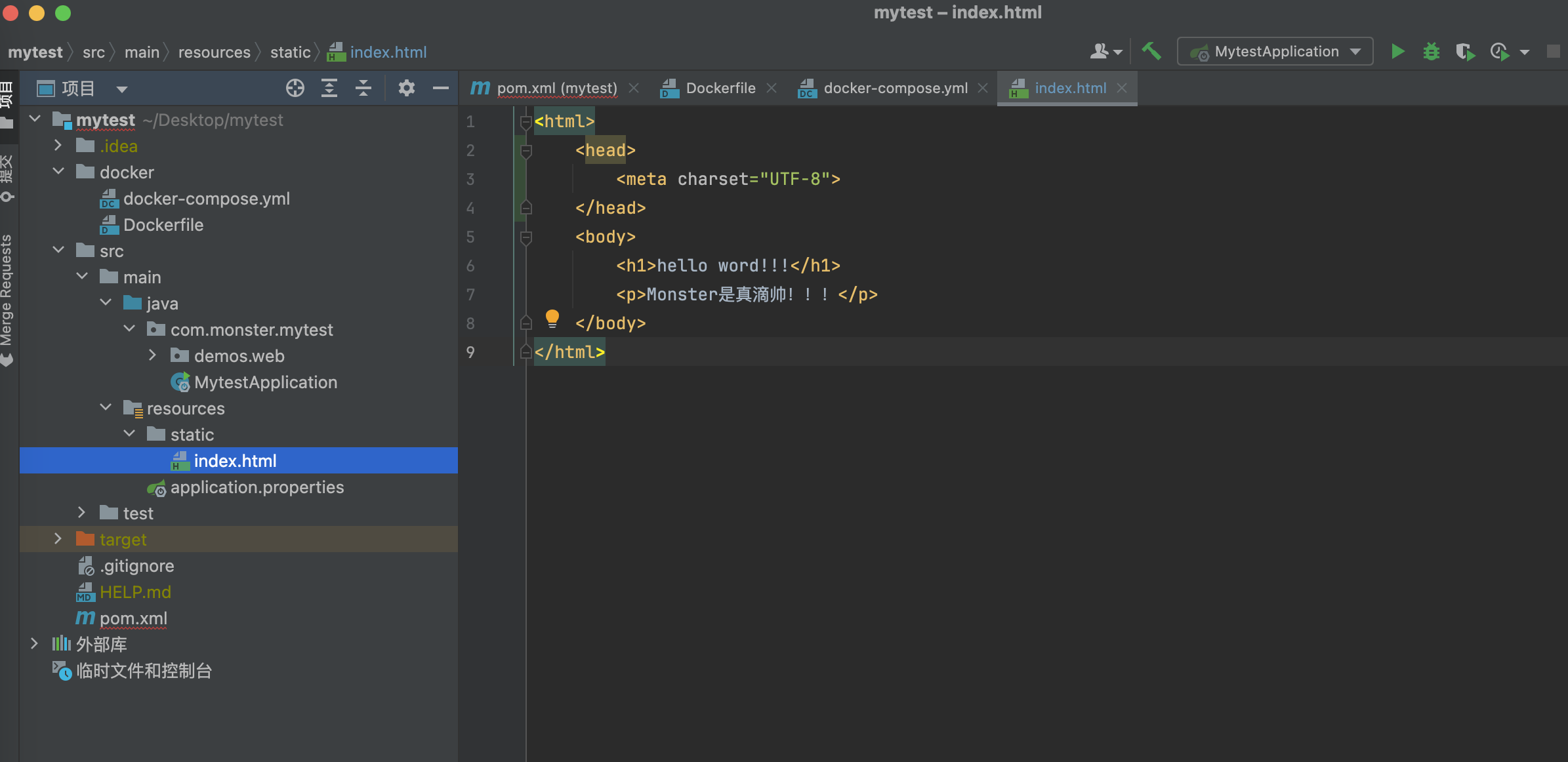Image resolution: width=1568 pixels, height=762 pixels.
Task: Toggle fold marker for html tag line 1
Action: click(526, 121)
